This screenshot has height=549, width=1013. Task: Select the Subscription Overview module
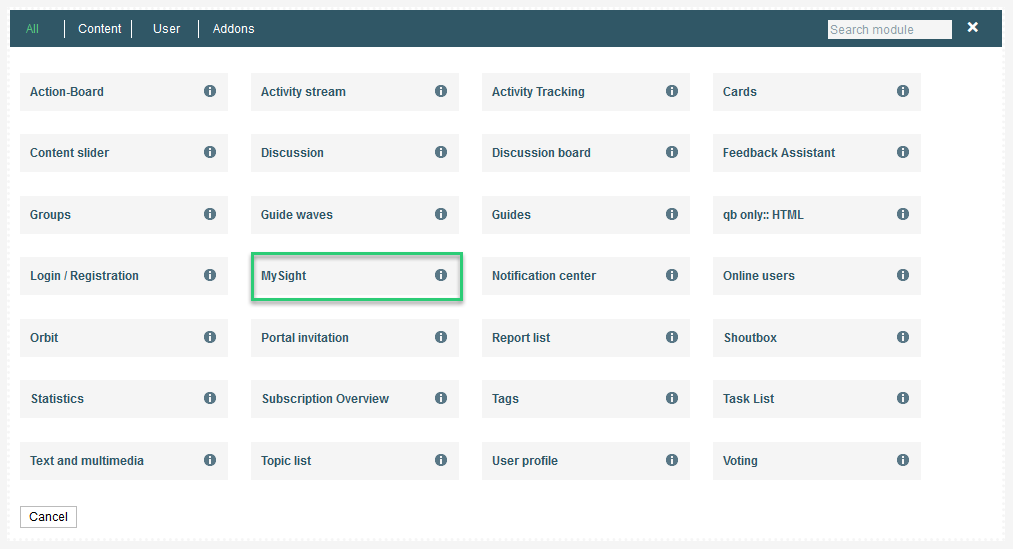point(355,399)
